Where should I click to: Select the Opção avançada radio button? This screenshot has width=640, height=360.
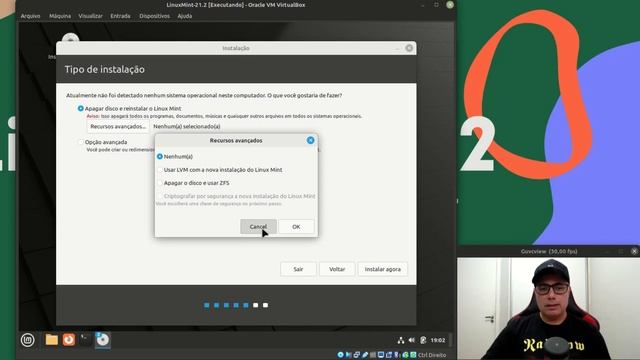[x=80, y=142]
